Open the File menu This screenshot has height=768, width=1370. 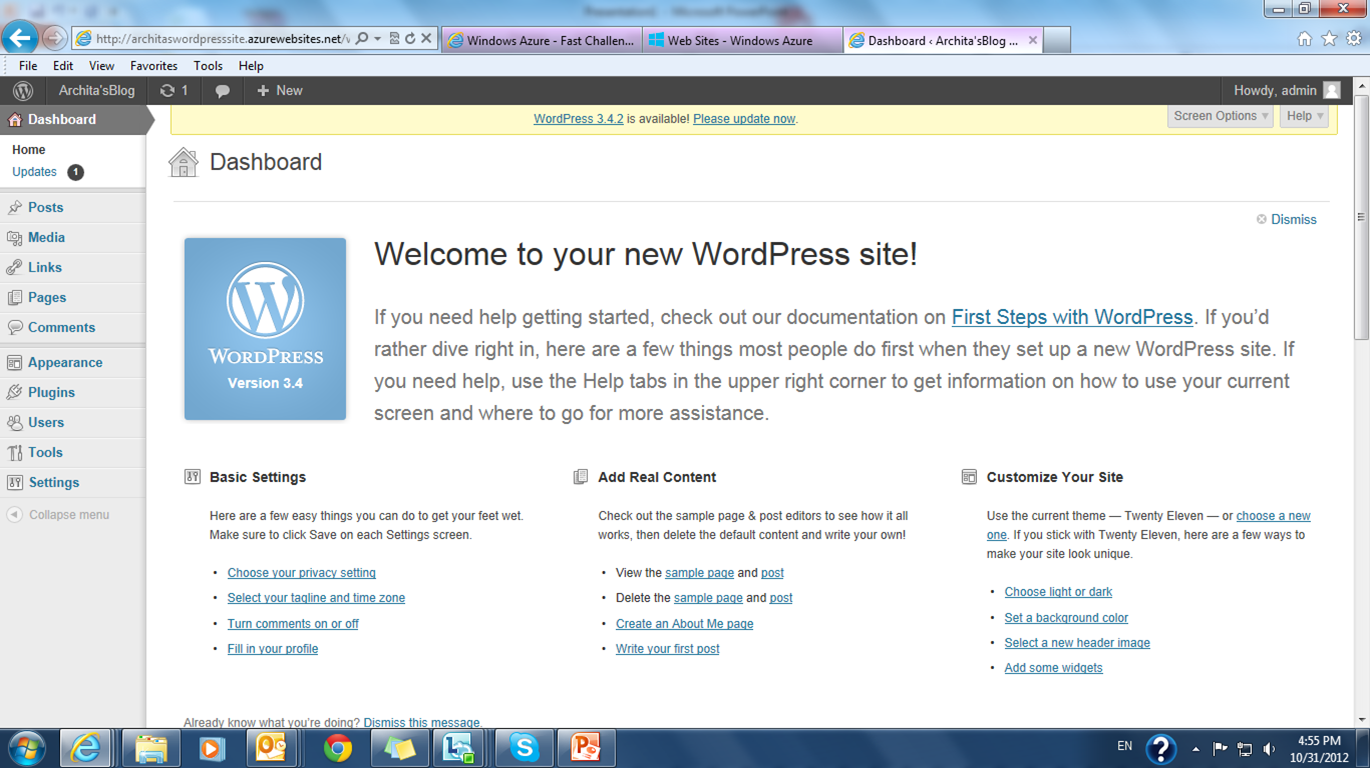(x=28, y=66)
